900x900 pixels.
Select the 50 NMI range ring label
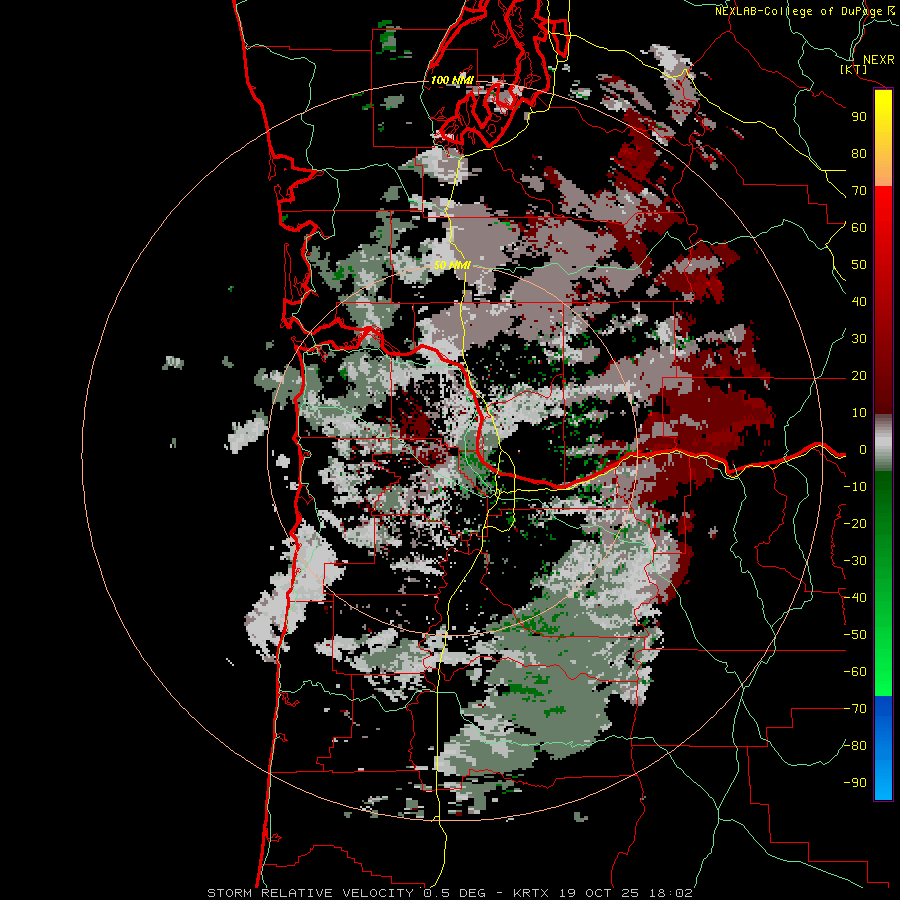tap(452, 265)
